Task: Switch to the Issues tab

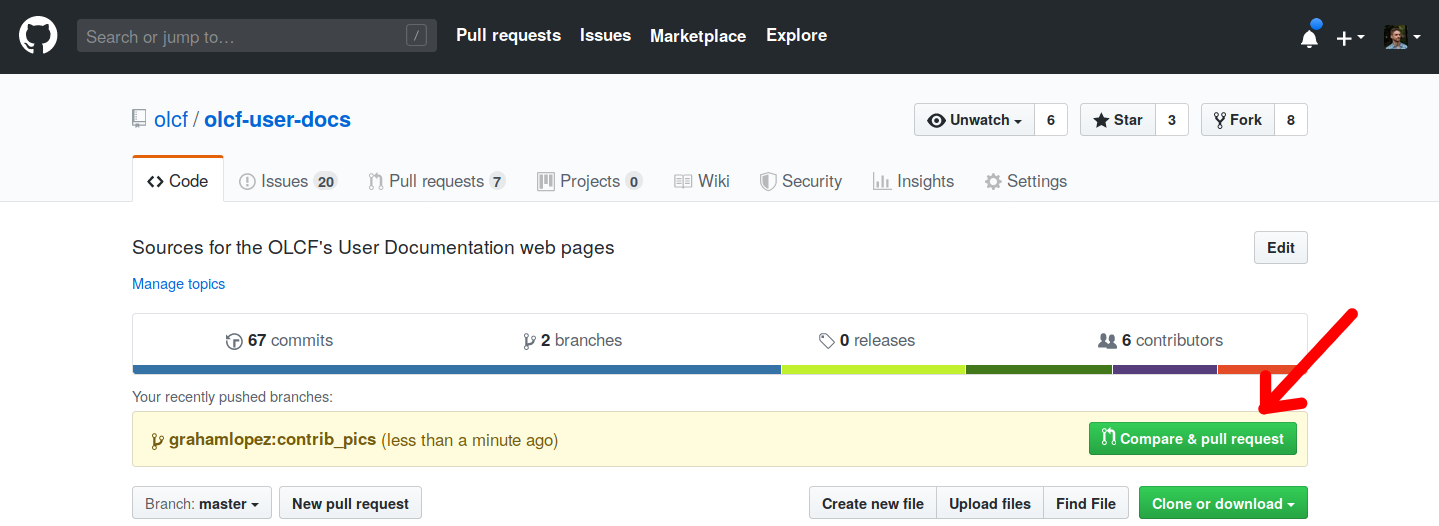Action: click(x=287, y=181)
